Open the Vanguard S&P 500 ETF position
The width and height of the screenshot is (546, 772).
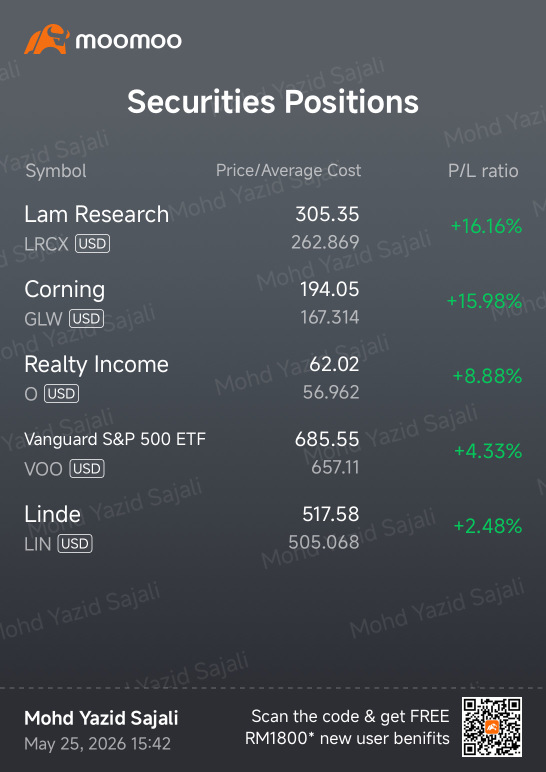coord(273,452)
